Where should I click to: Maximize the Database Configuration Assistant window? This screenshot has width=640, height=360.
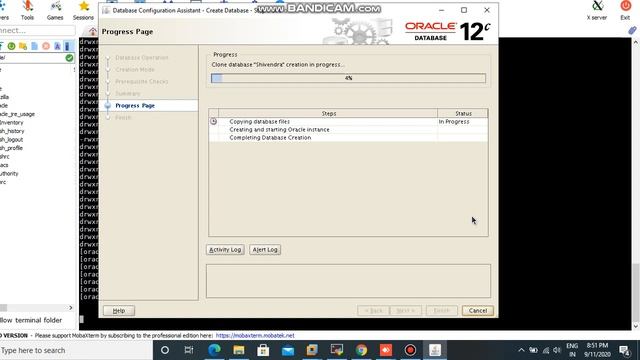pyautogui.click(x=464, y=10)
